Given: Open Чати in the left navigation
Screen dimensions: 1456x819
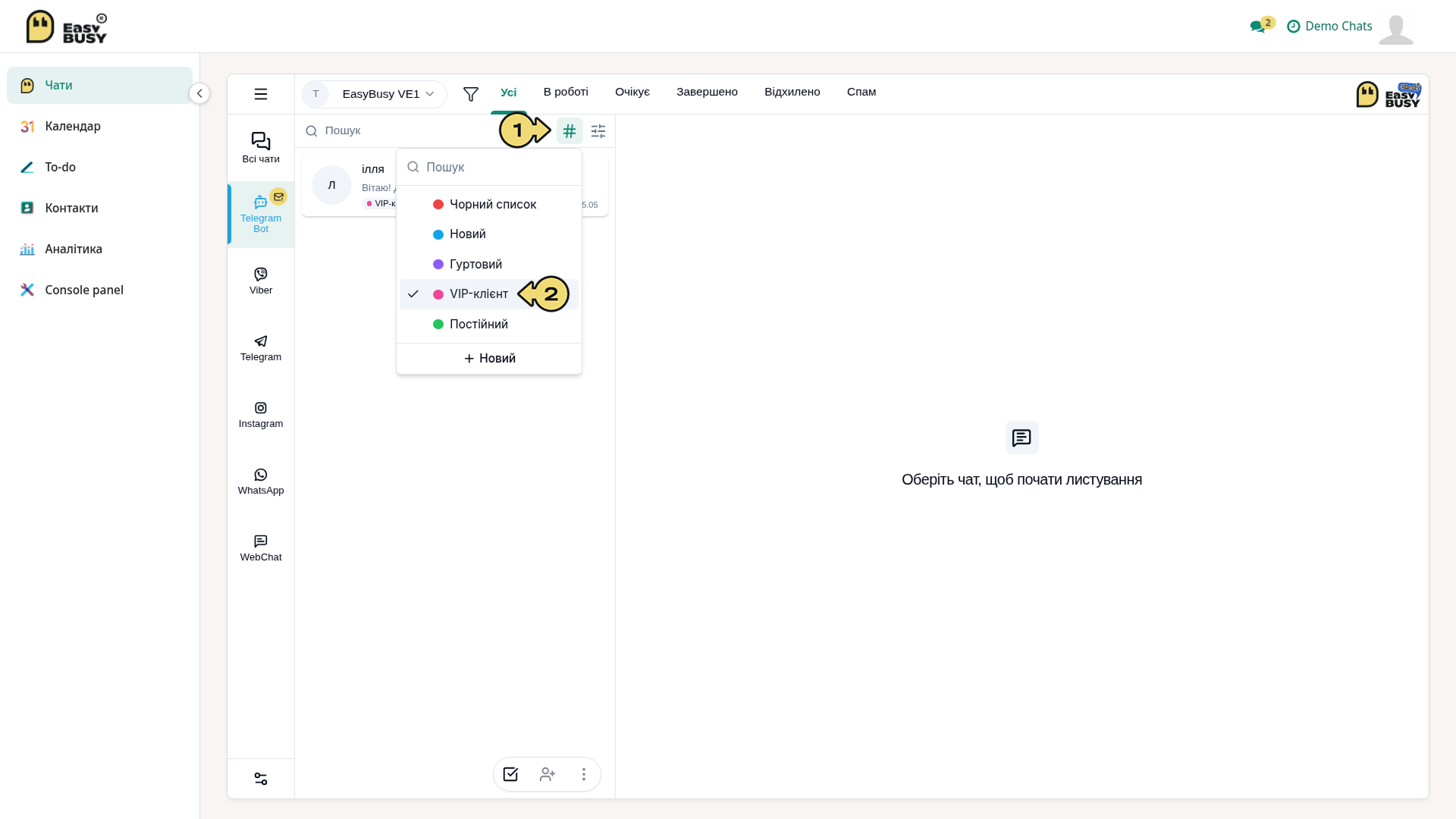Looking at the screenshot, I should pyautogui.click(x=99, y=85).
